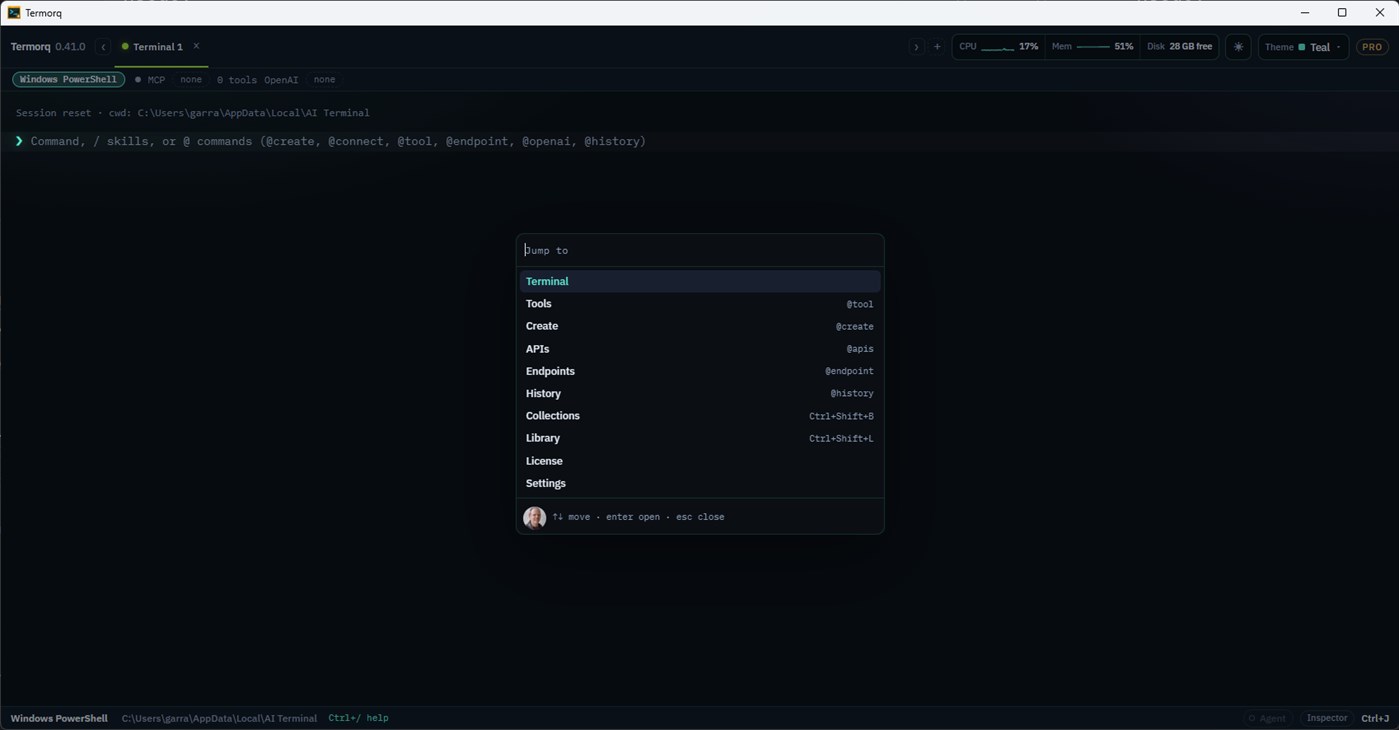The image size is (1399, 730).
Task: Click the Termorq title bar app icon
Action: [x=14, y=13]
